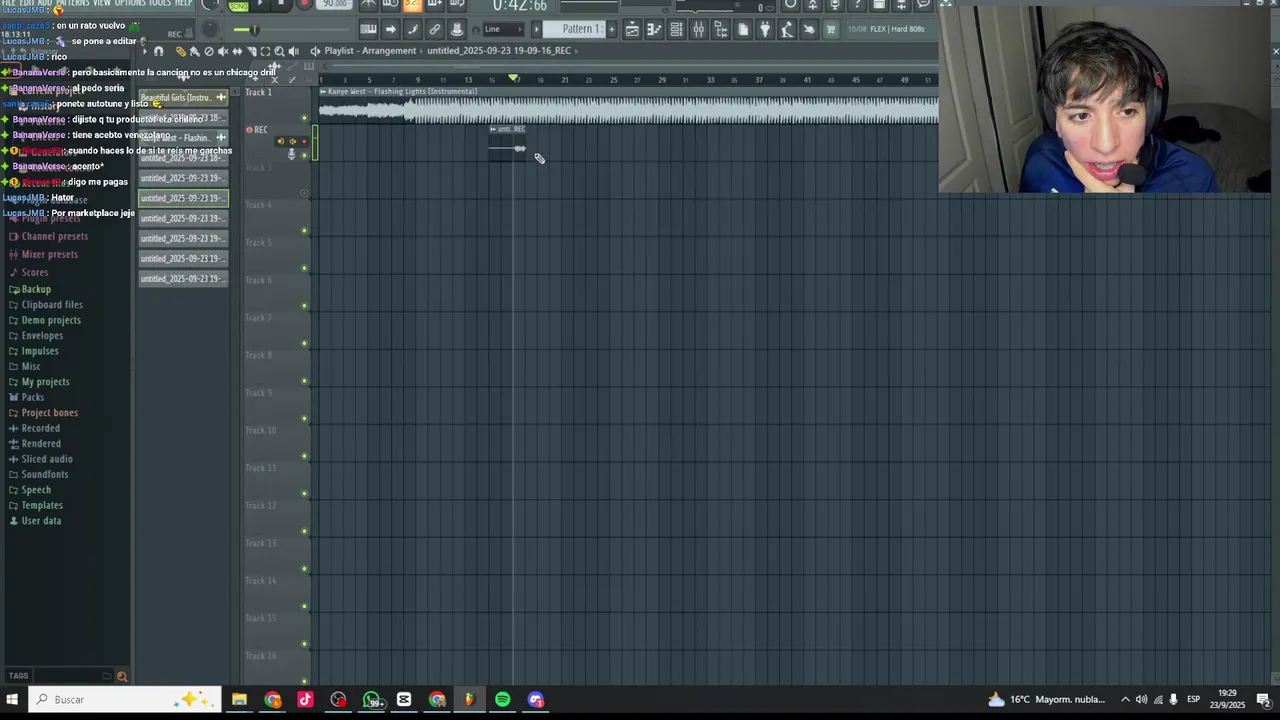The width and height of the screenshot is (1280, 720).
Task: Toggle the mute LED on Track 1
Action: 304,118
